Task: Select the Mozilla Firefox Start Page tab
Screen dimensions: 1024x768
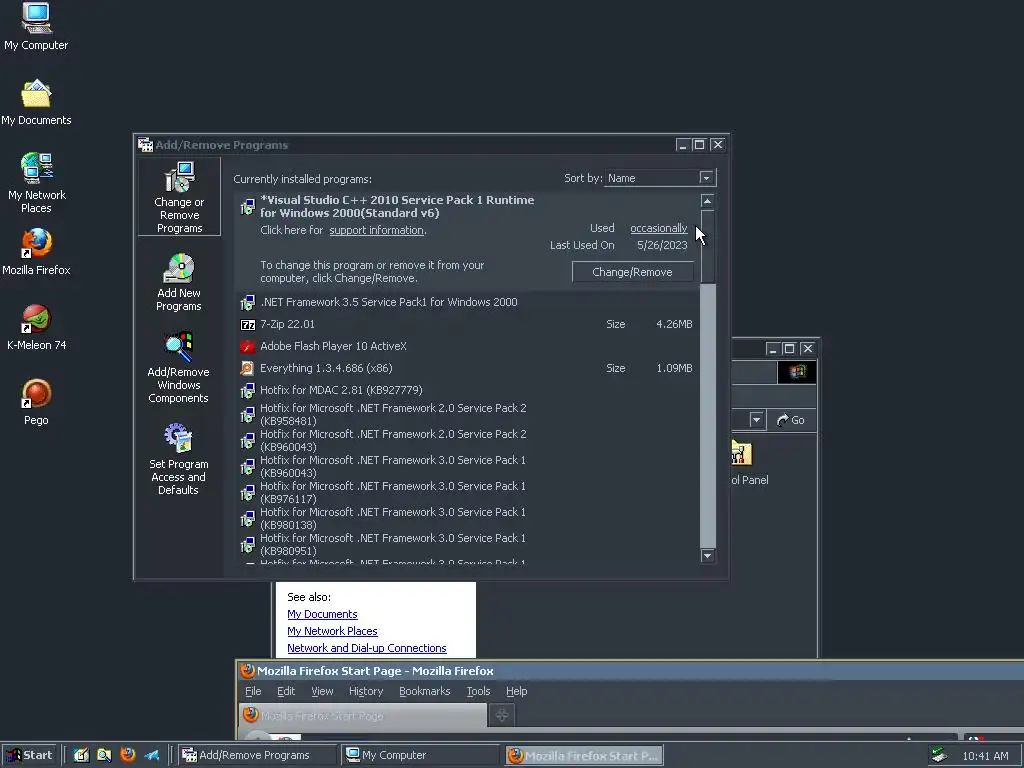Action: click(x=362, y=716)
